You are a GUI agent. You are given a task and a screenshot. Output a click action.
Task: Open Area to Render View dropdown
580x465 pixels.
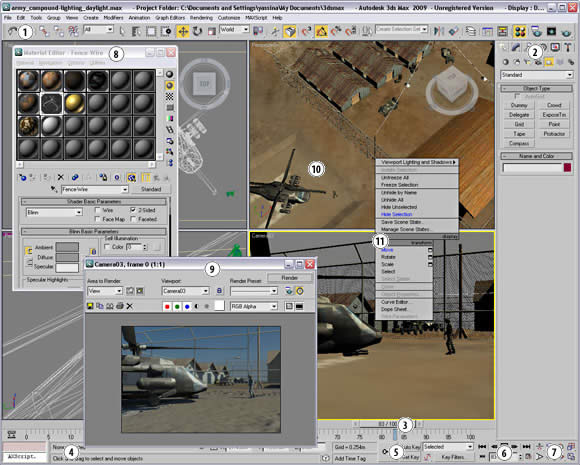click(105, 291)
